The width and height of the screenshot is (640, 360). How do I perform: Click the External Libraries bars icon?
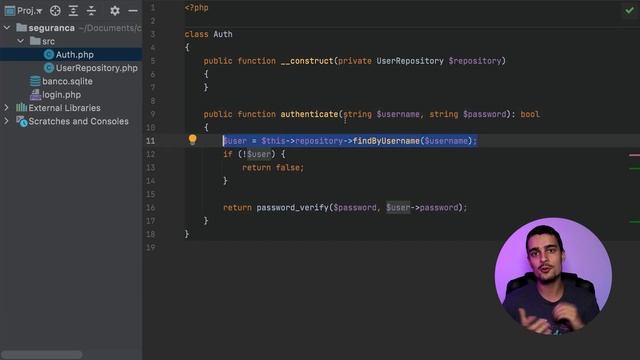point(21,108)
